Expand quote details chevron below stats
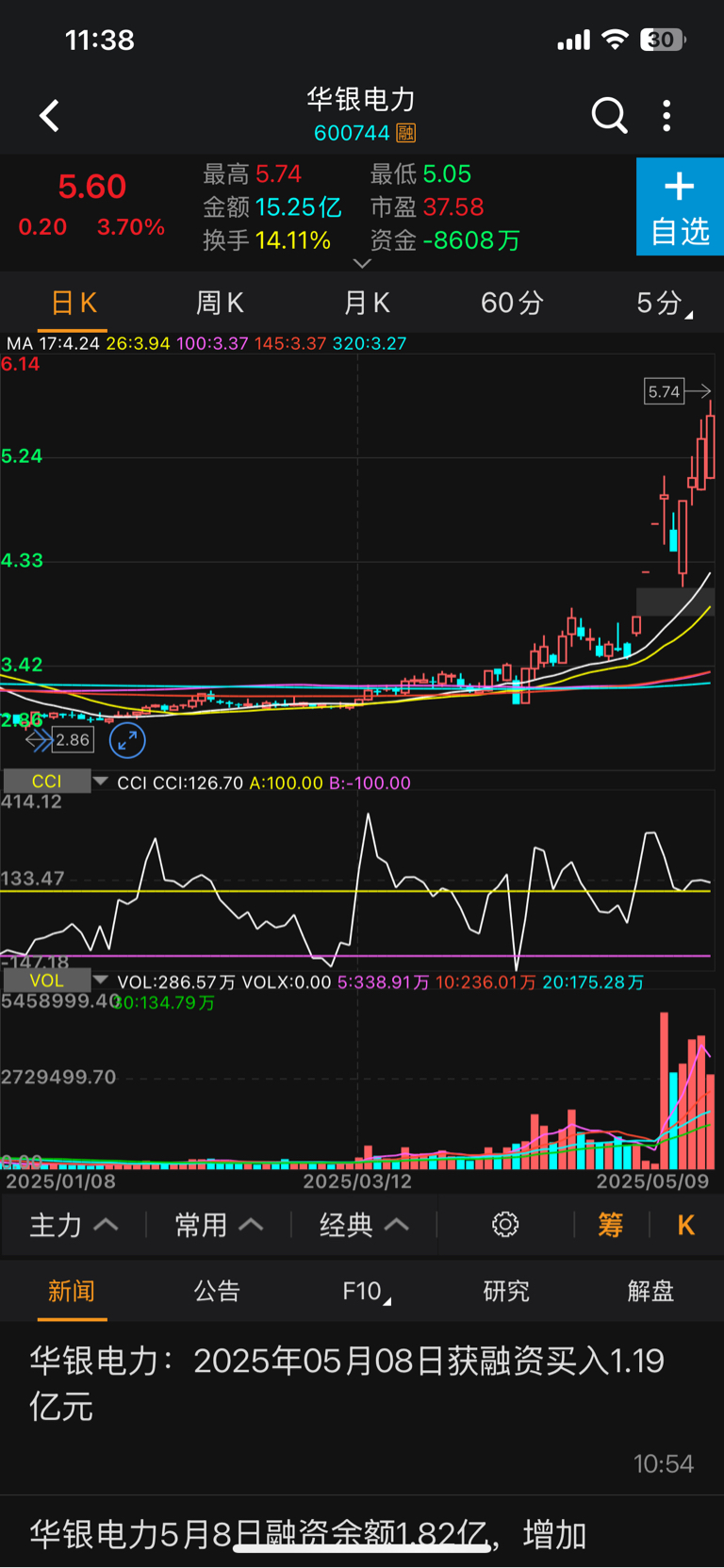The image size is (724, 1568). (x=362, y=263)
